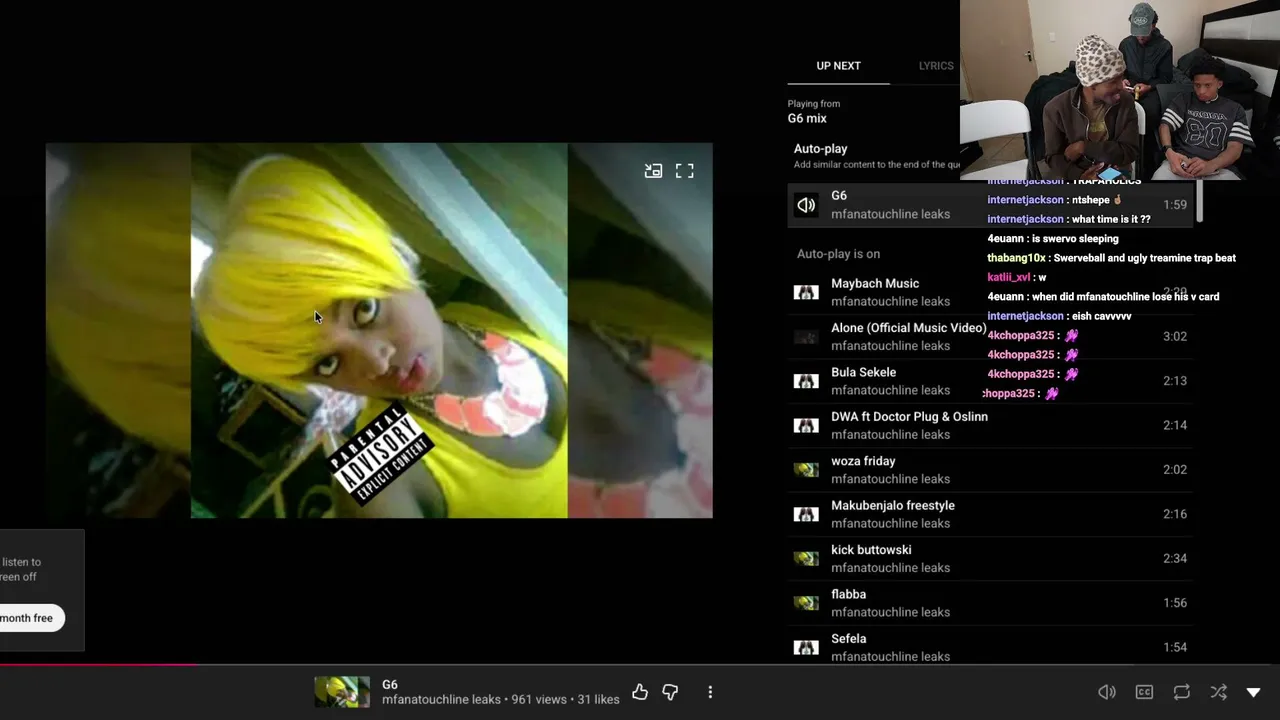Open the artist link under woza friday

click(x=890, y=479)
